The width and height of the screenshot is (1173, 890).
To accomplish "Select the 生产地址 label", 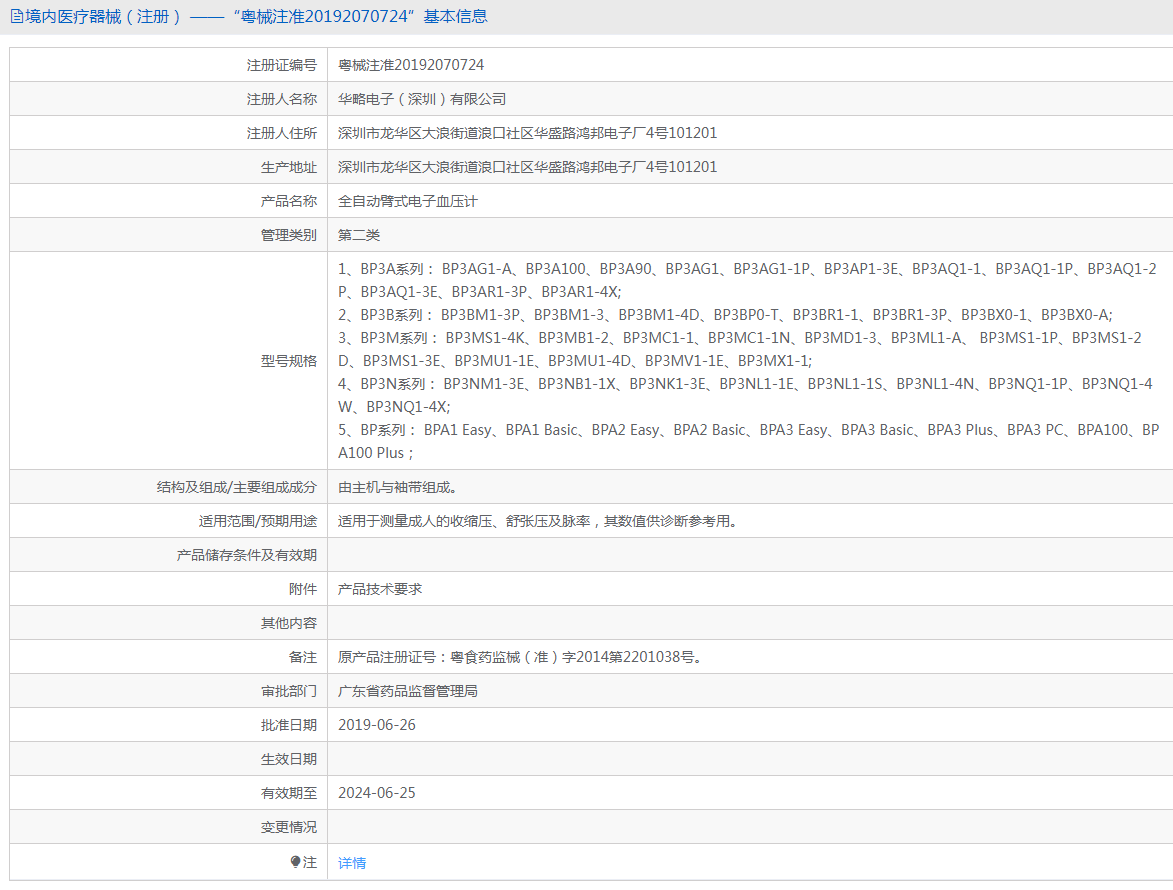I will tap(289, 168).
